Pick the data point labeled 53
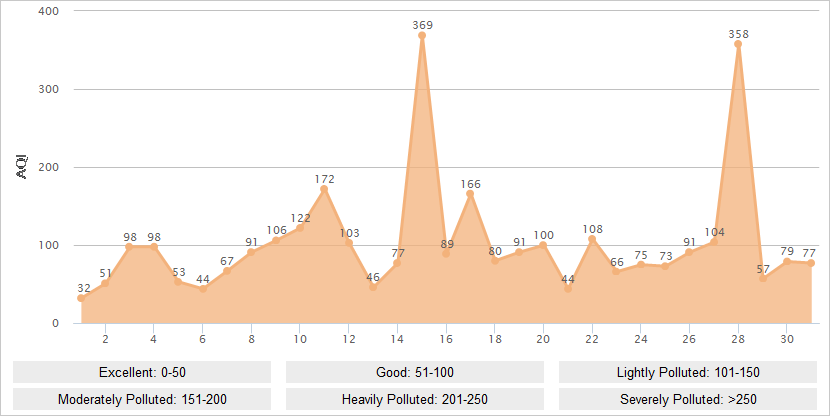This screenshot has height=416, width=830. click(178, 282)
